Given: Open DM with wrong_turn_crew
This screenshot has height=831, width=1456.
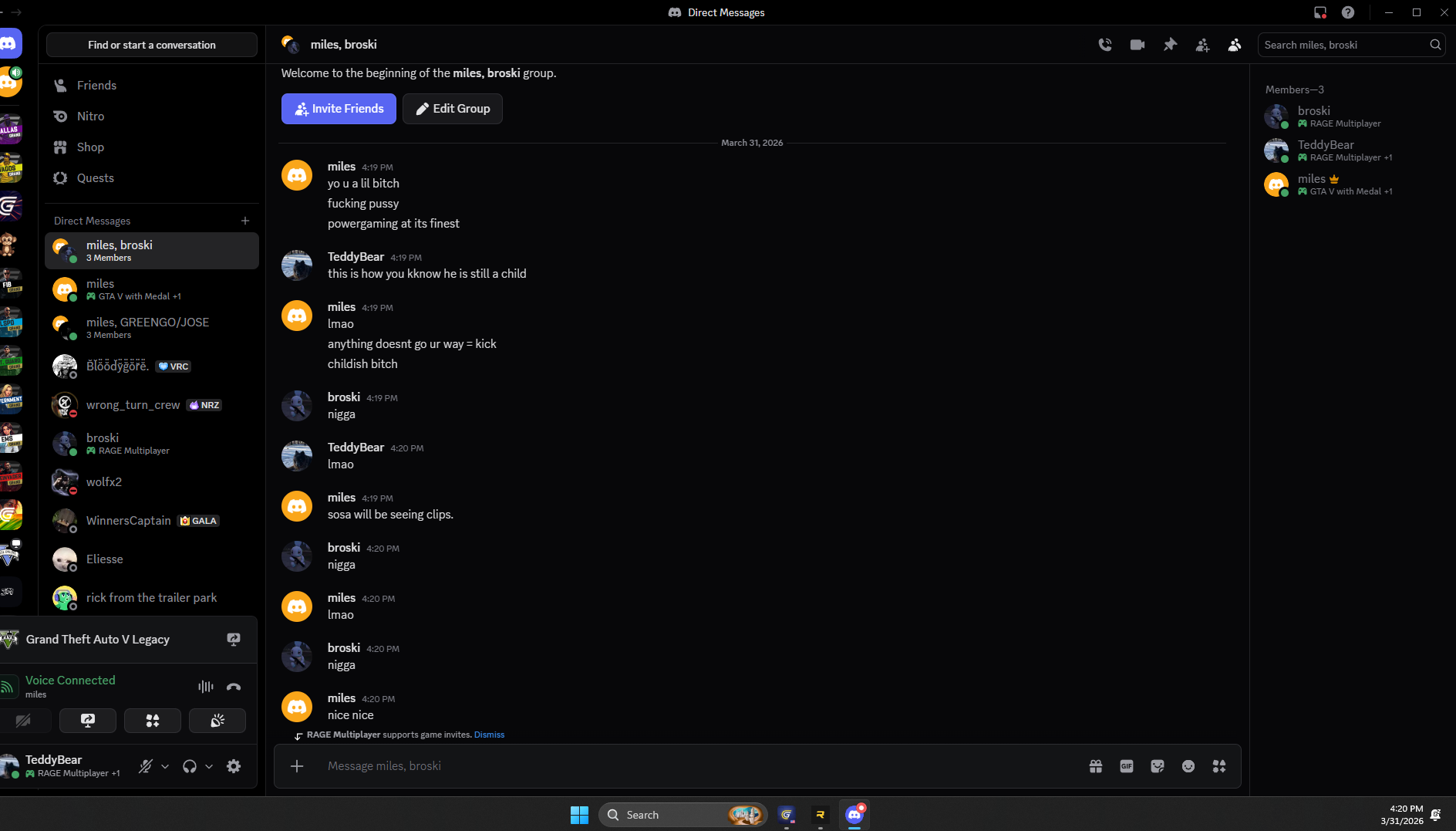Looking at the screenshot, I should (152, 405).
